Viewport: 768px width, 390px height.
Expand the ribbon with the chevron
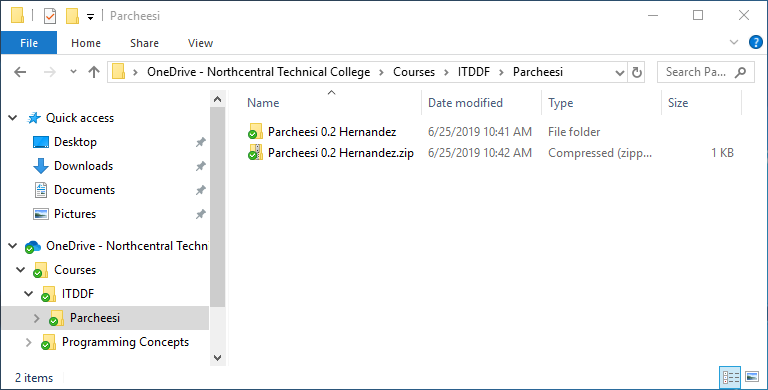(734, 42)
